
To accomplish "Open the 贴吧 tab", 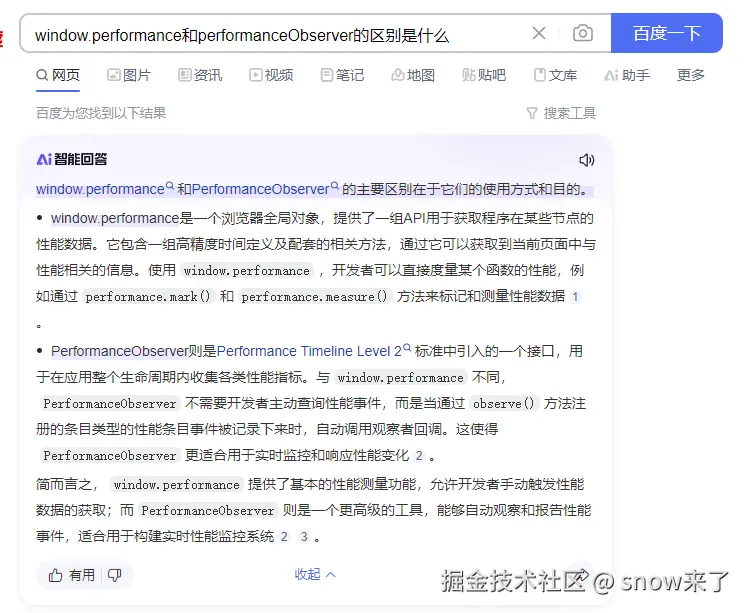I will click(x=484, y=75).
